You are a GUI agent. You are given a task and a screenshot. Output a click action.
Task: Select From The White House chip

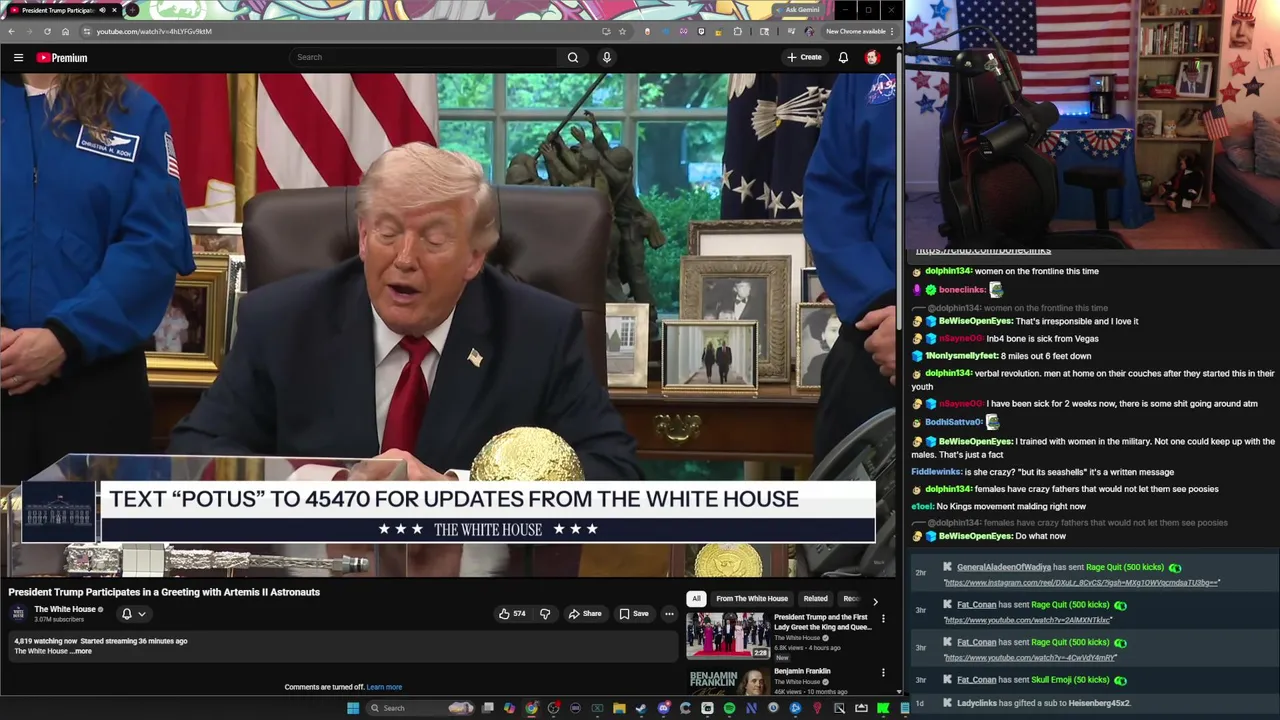(752, 599)
